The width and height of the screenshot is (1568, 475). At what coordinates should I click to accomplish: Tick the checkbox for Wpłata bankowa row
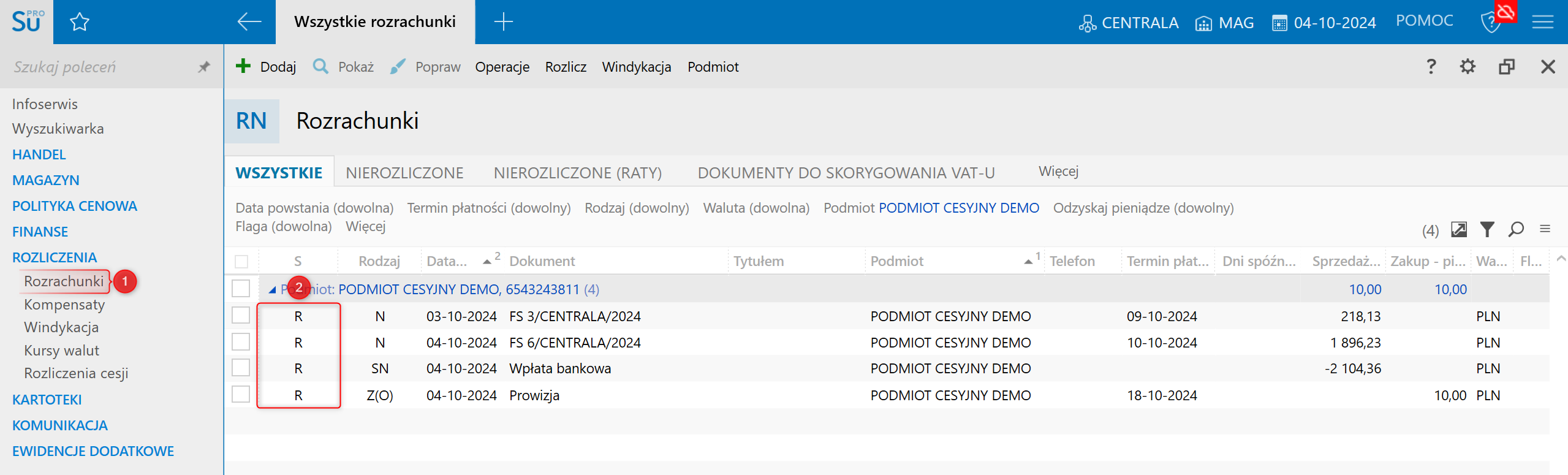241,368
